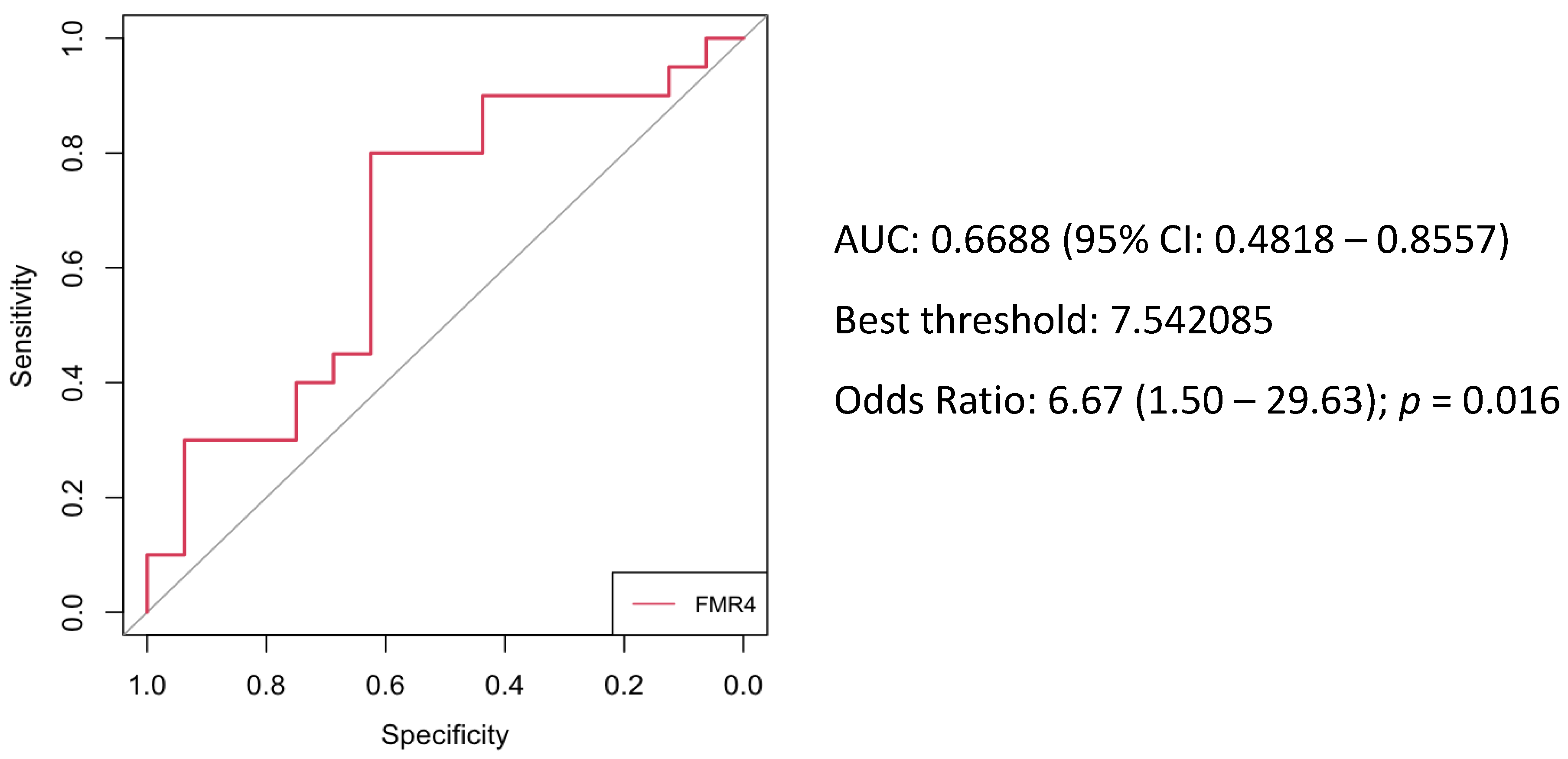Click the Sensitivity y-axis title
Viewport: 1568px width, 759px height.
pyautogui.click(x=21, y=326)
